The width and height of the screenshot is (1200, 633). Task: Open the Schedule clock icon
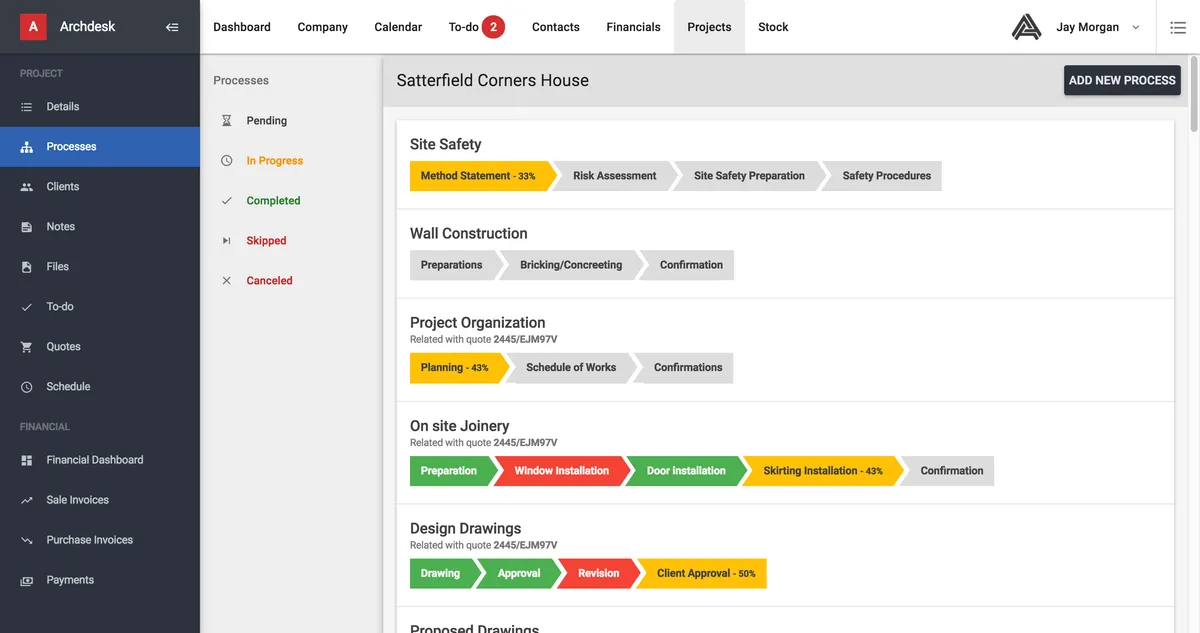[27, 386]
